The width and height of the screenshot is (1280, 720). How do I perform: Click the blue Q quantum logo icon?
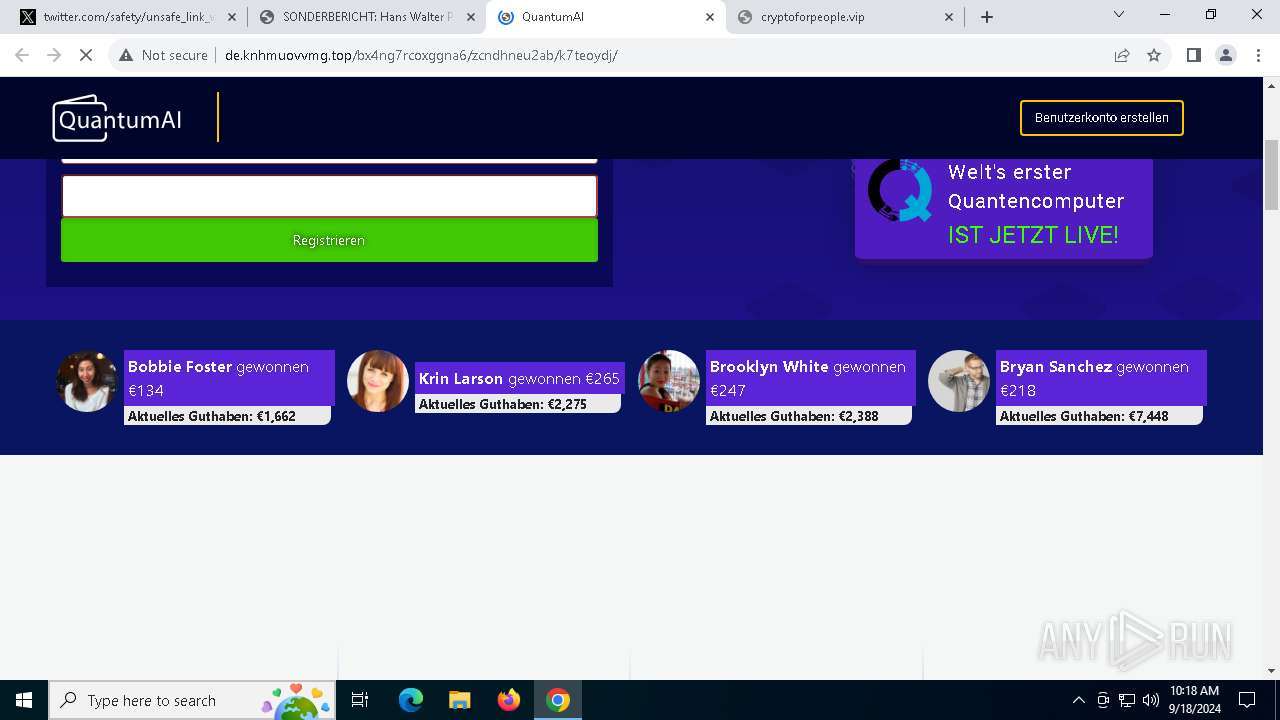click(900, 190)
